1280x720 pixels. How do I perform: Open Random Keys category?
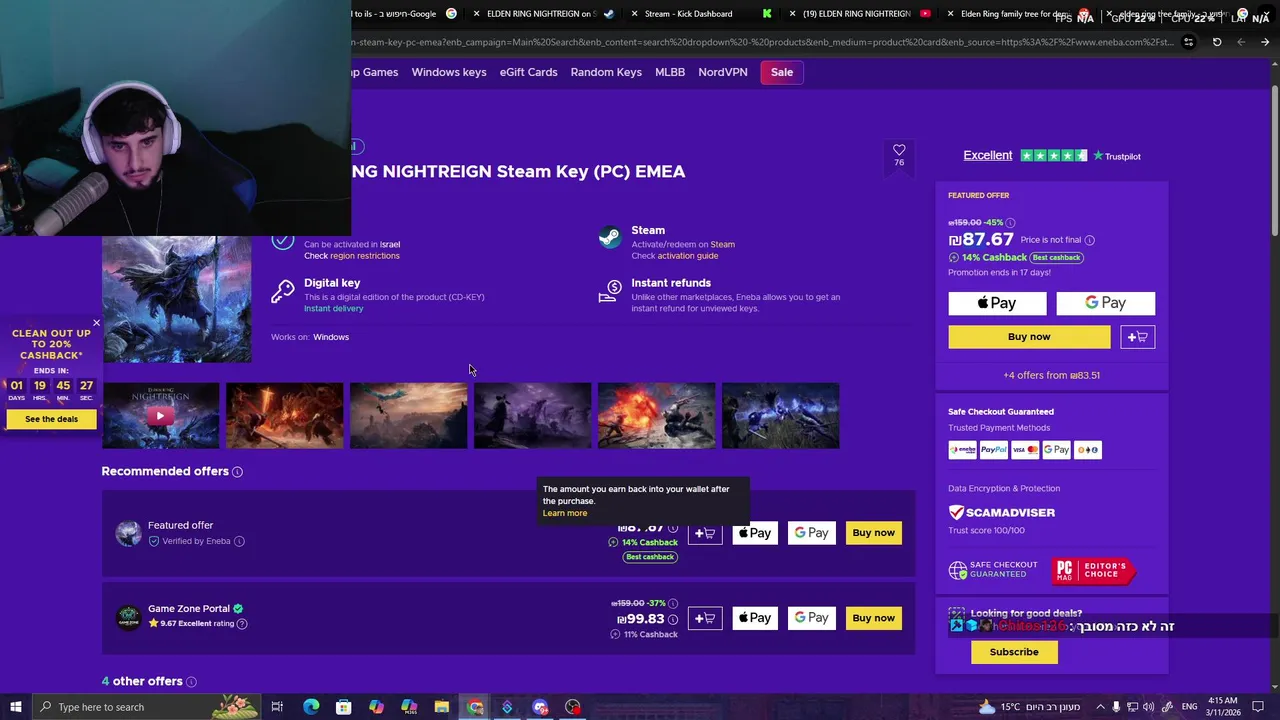pos(606,72)
